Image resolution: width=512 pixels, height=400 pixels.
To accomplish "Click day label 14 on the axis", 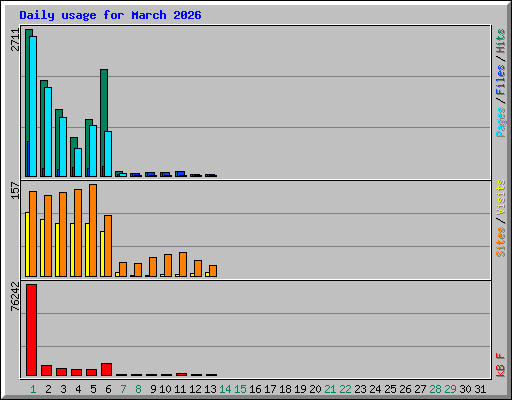I will click(225, 389).
